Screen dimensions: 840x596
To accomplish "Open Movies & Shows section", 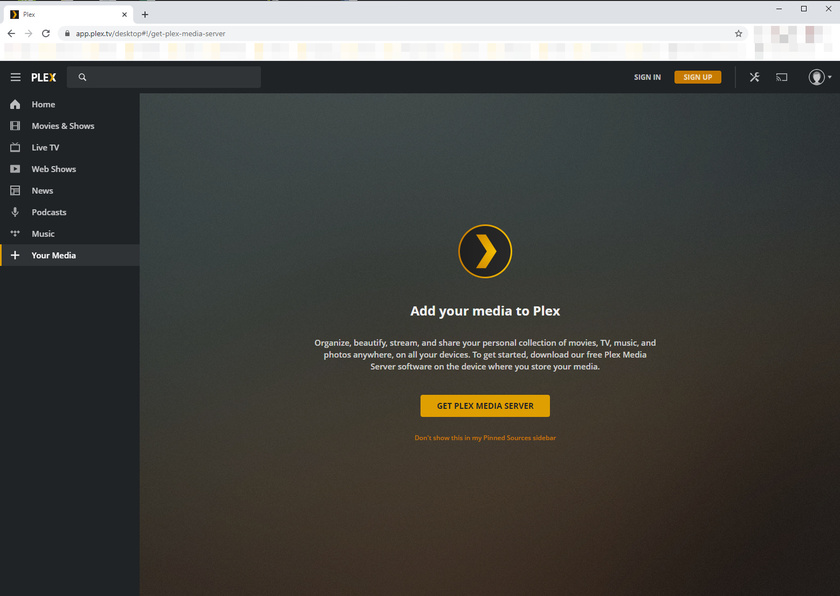I will click(x=70, y=126).
